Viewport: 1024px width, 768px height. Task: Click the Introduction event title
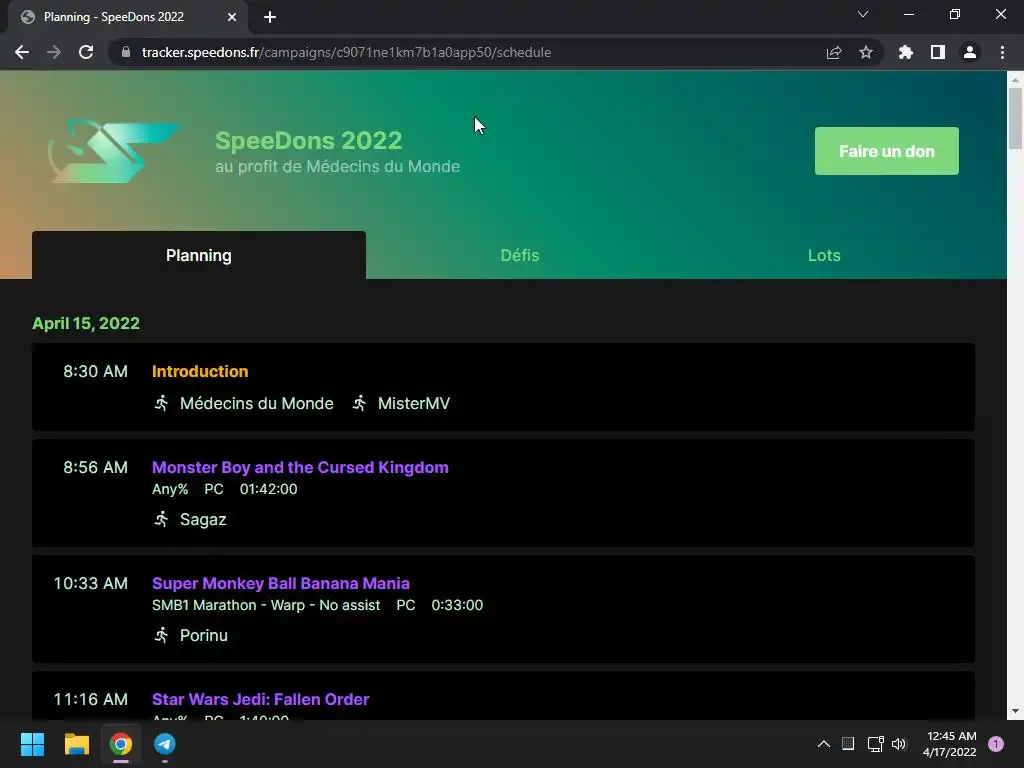200,371
